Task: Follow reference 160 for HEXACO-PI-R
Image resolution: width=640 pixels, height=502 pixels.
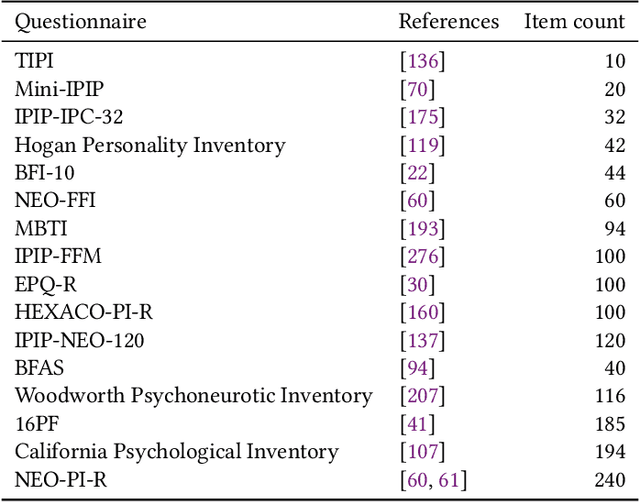Action: pos(422,312)
